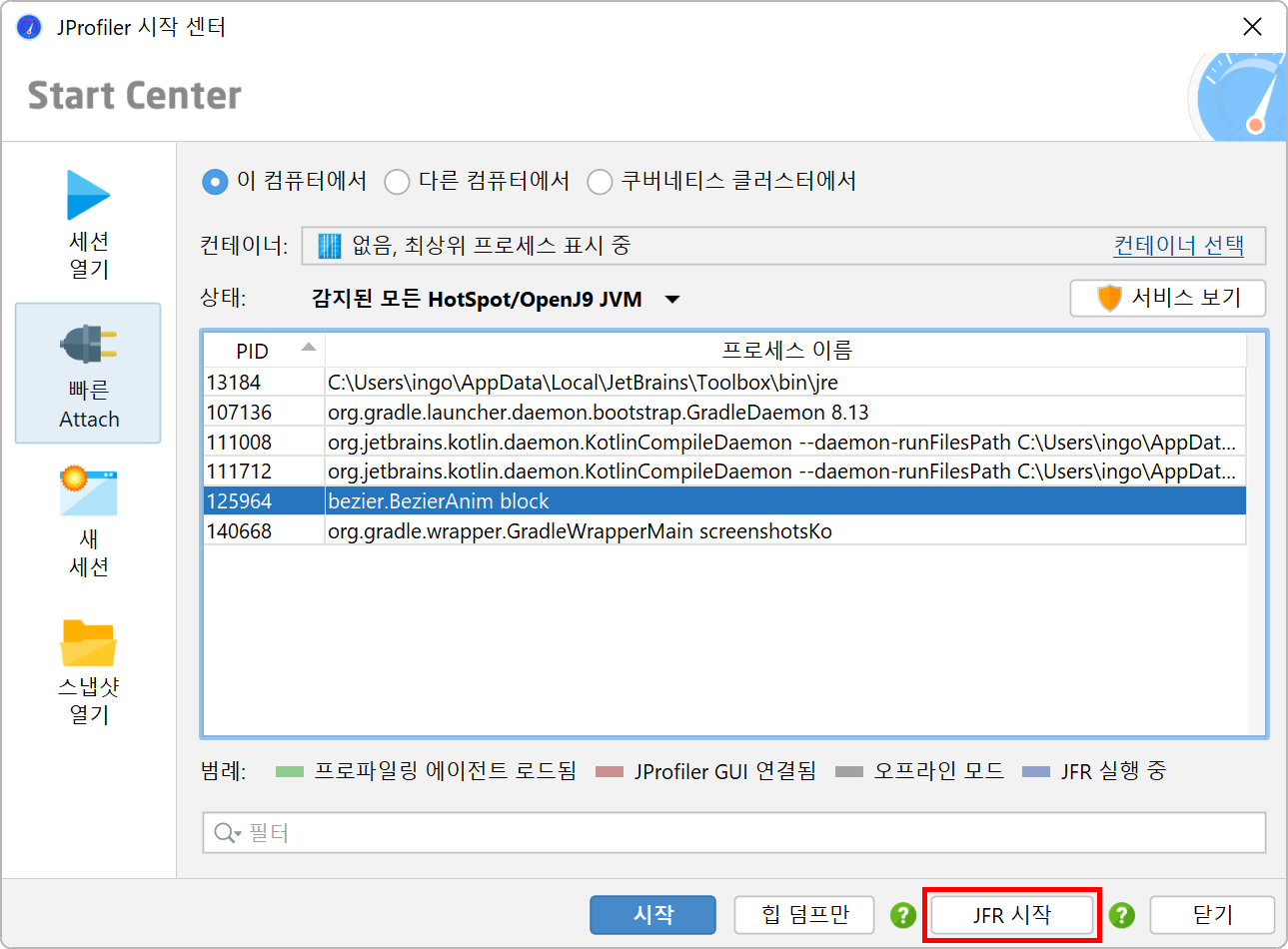The height and width of the screenshot is (949, 1288).
Task: Select the KotlinCompileDaemon row with PID 111712
Action: click(x=724, y=472)
